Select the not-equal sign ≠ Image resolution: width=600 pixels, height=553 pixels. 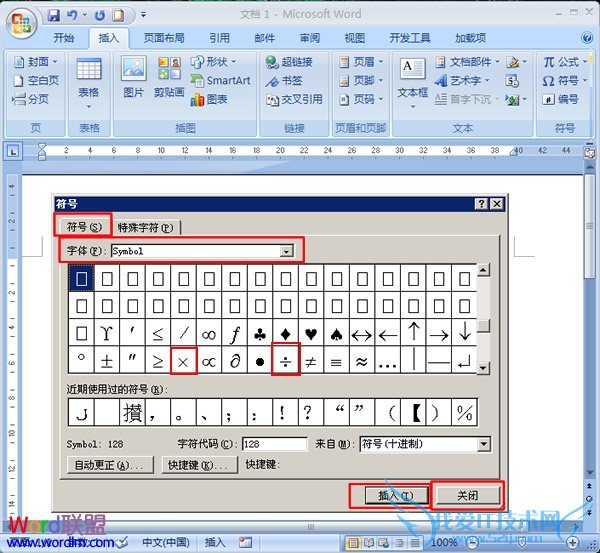coord(311,361)
